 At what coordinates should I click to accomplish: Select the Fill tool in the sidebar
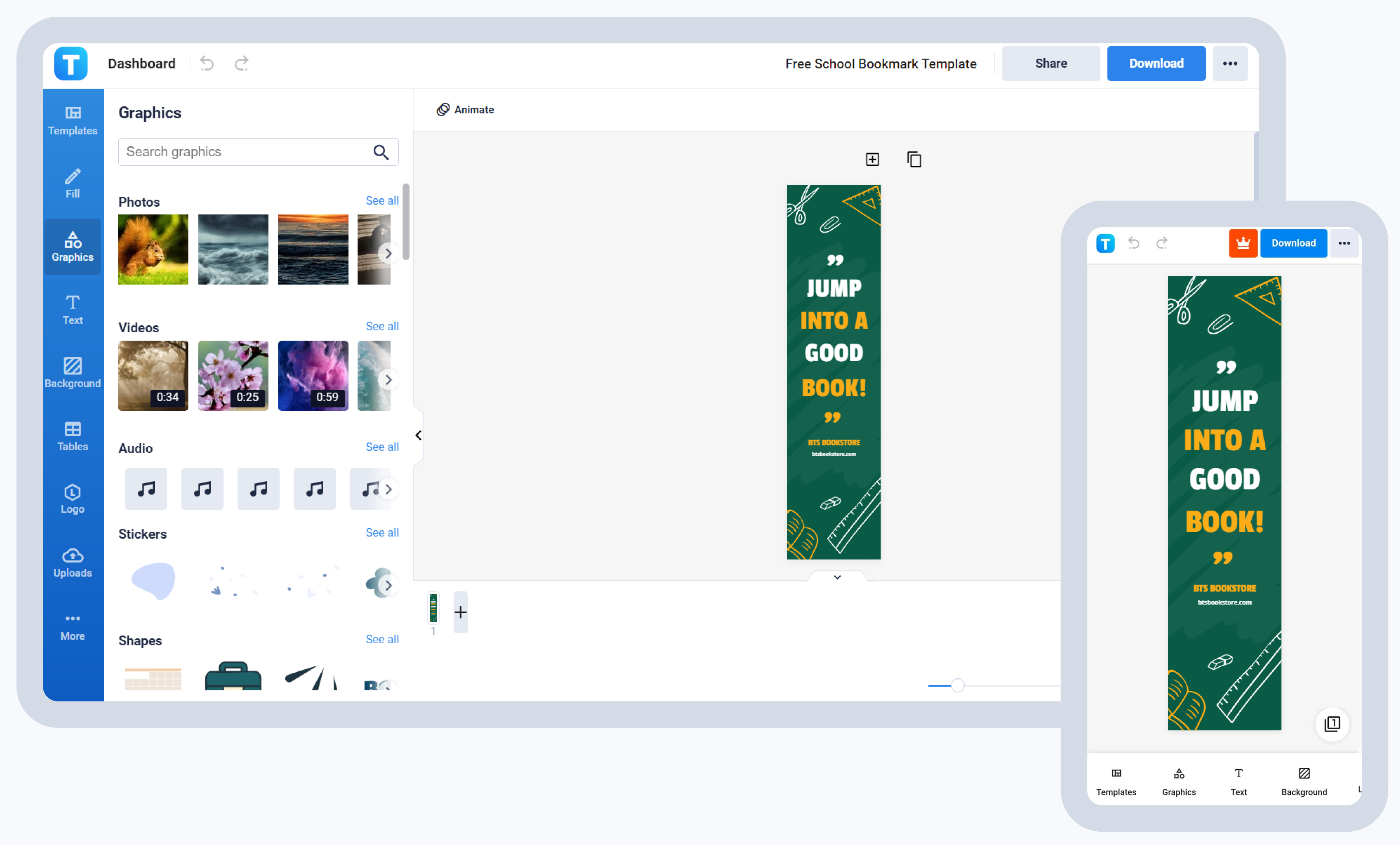coord(72,183)
